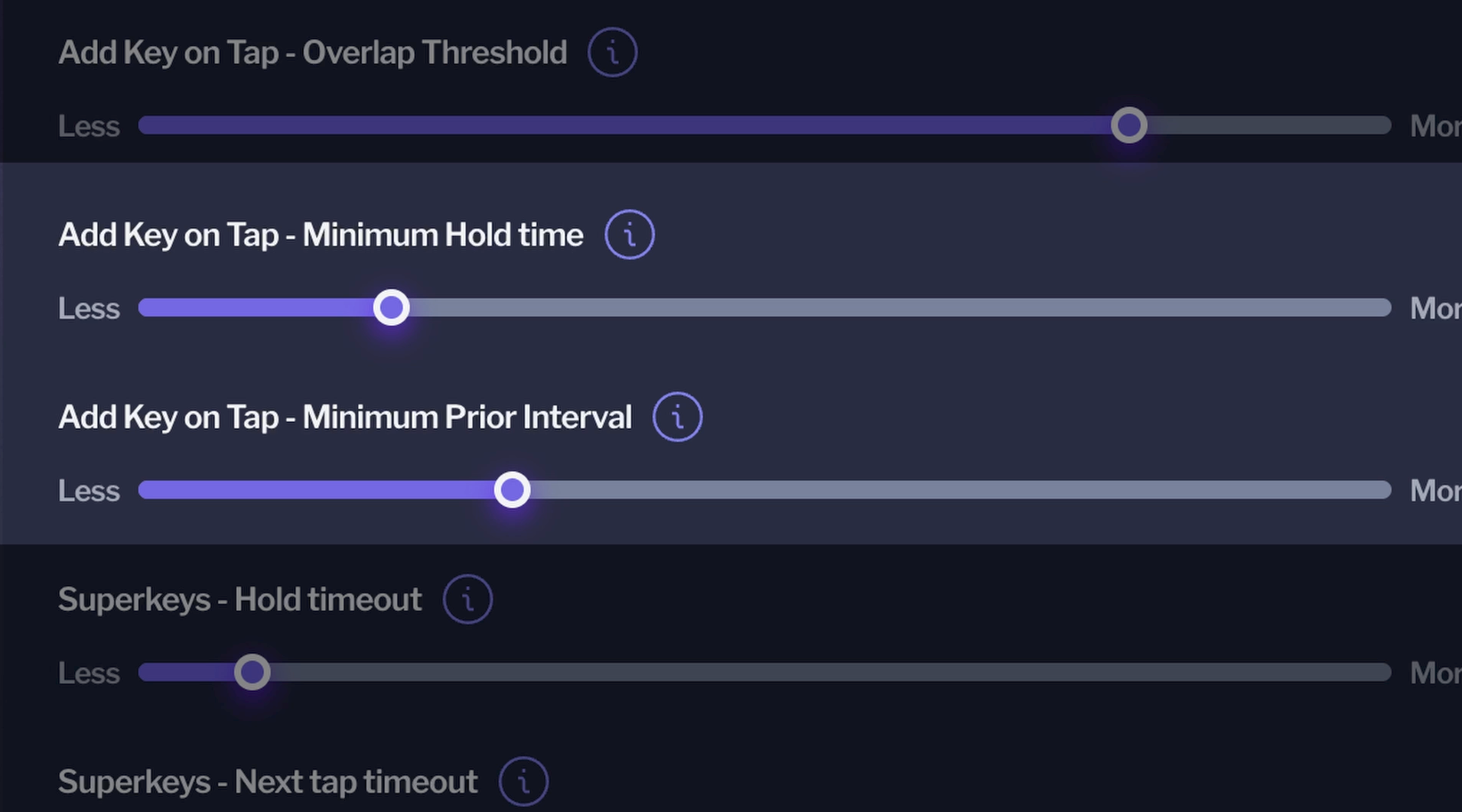Screen dimensions: 1462x812
Task: Select the Superkeys Hold timeout slider handle
Action: click(x=252, y=672)
